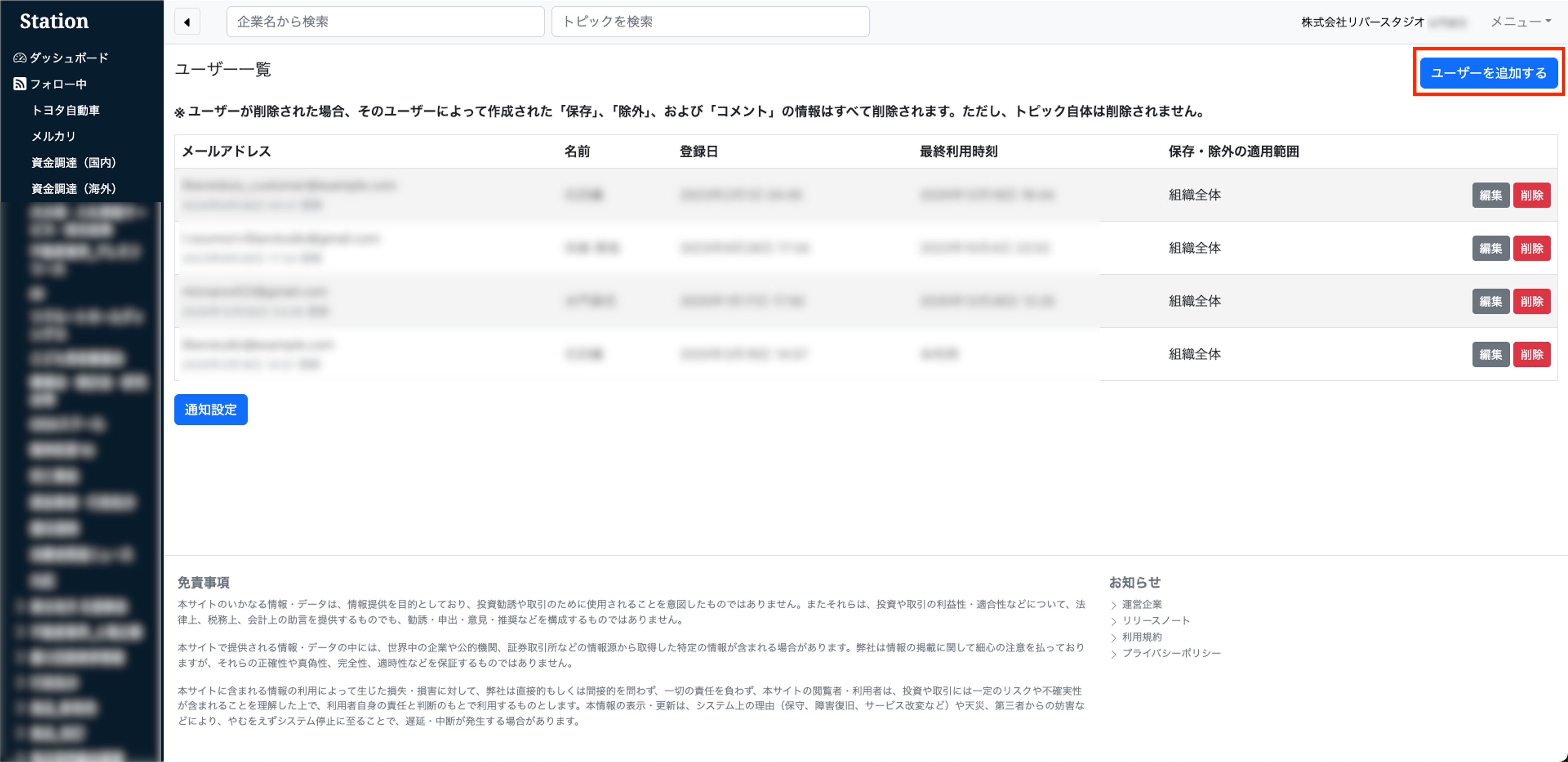Image resolution: width=1568 pixels, height=762 pixels.
Task: Open the リリースノート link
Action: point(1155,620)
